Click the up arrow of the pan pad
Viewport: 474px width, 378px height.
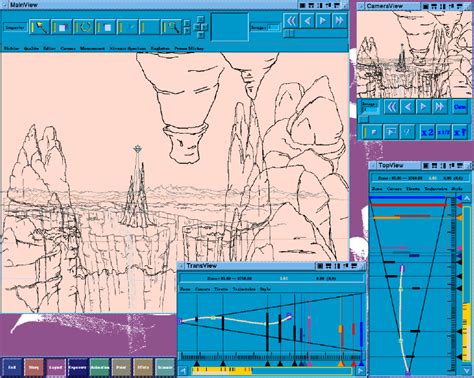200,19
